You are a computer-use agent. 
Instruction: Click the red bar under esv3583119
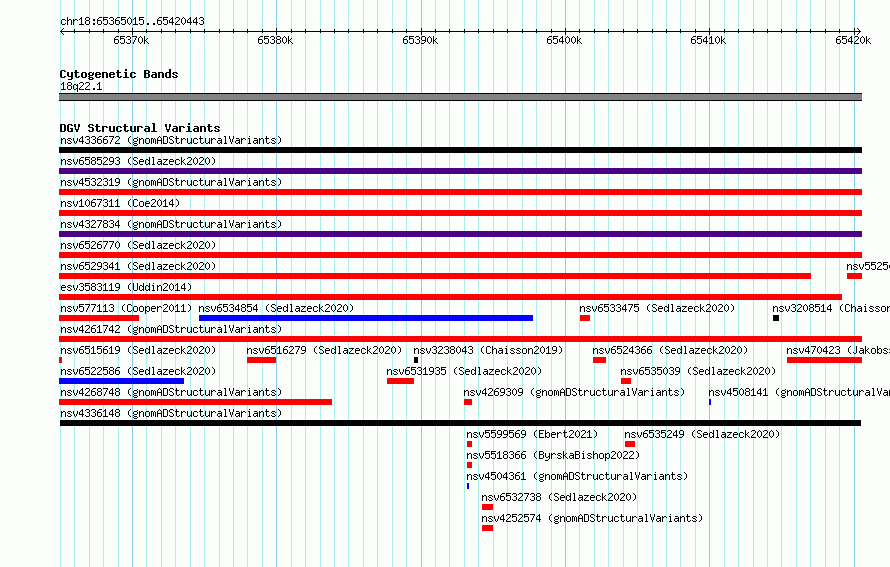pyautogui.click(x=451, y=297)
